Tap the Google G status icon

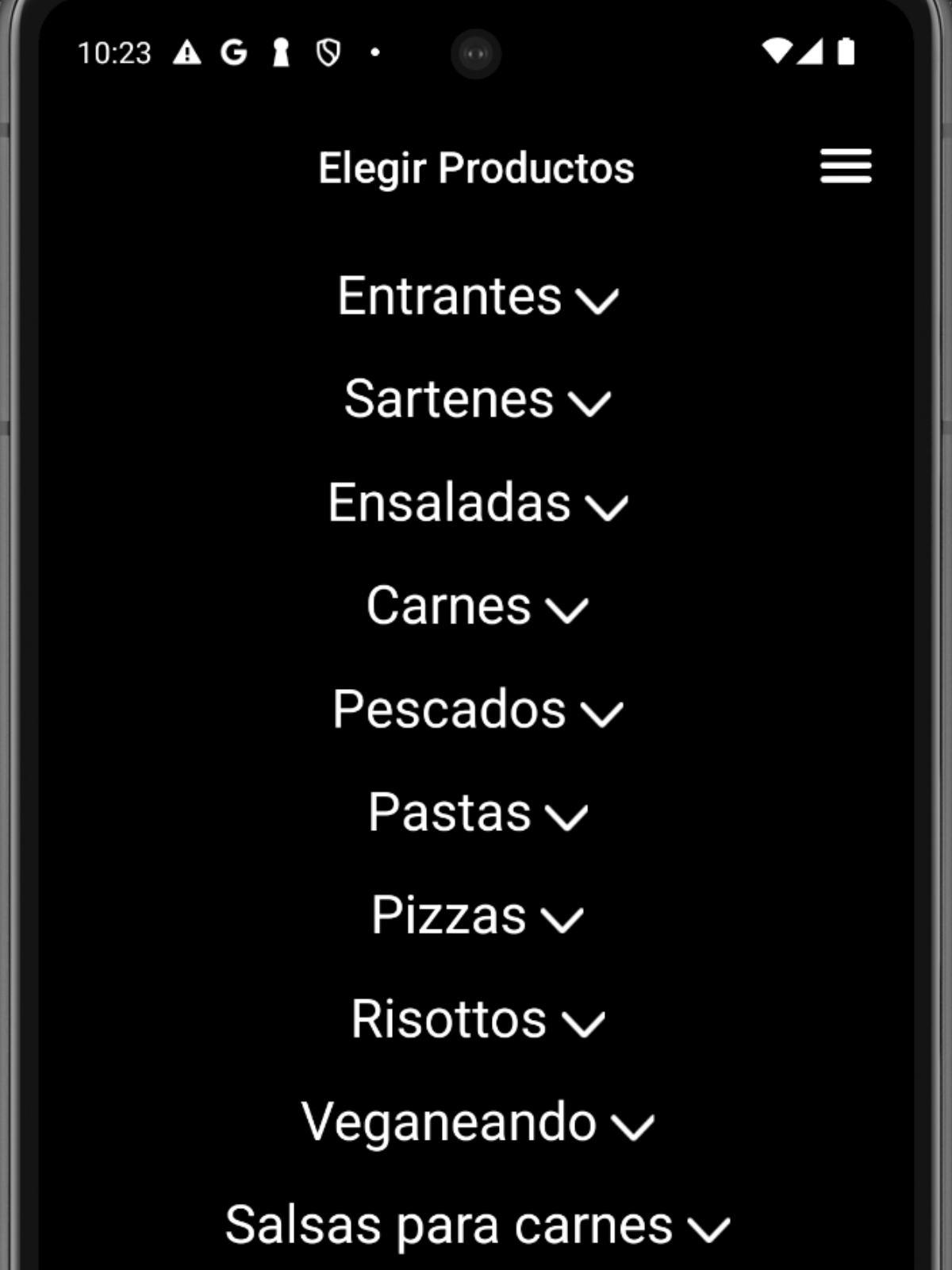[x=234, y=53]
